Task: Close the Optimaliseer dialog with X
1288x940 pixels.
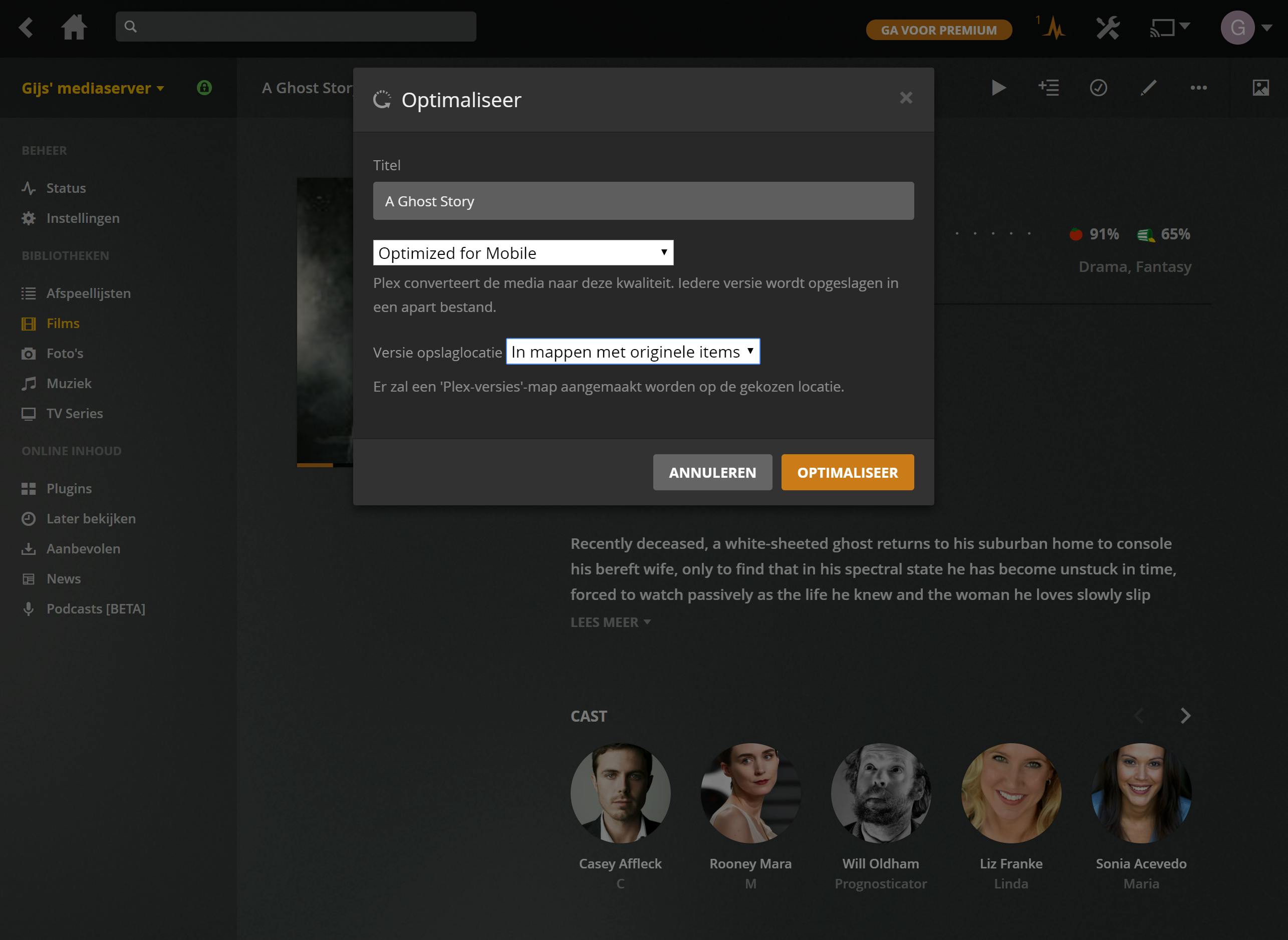Action: pos(906,98)
